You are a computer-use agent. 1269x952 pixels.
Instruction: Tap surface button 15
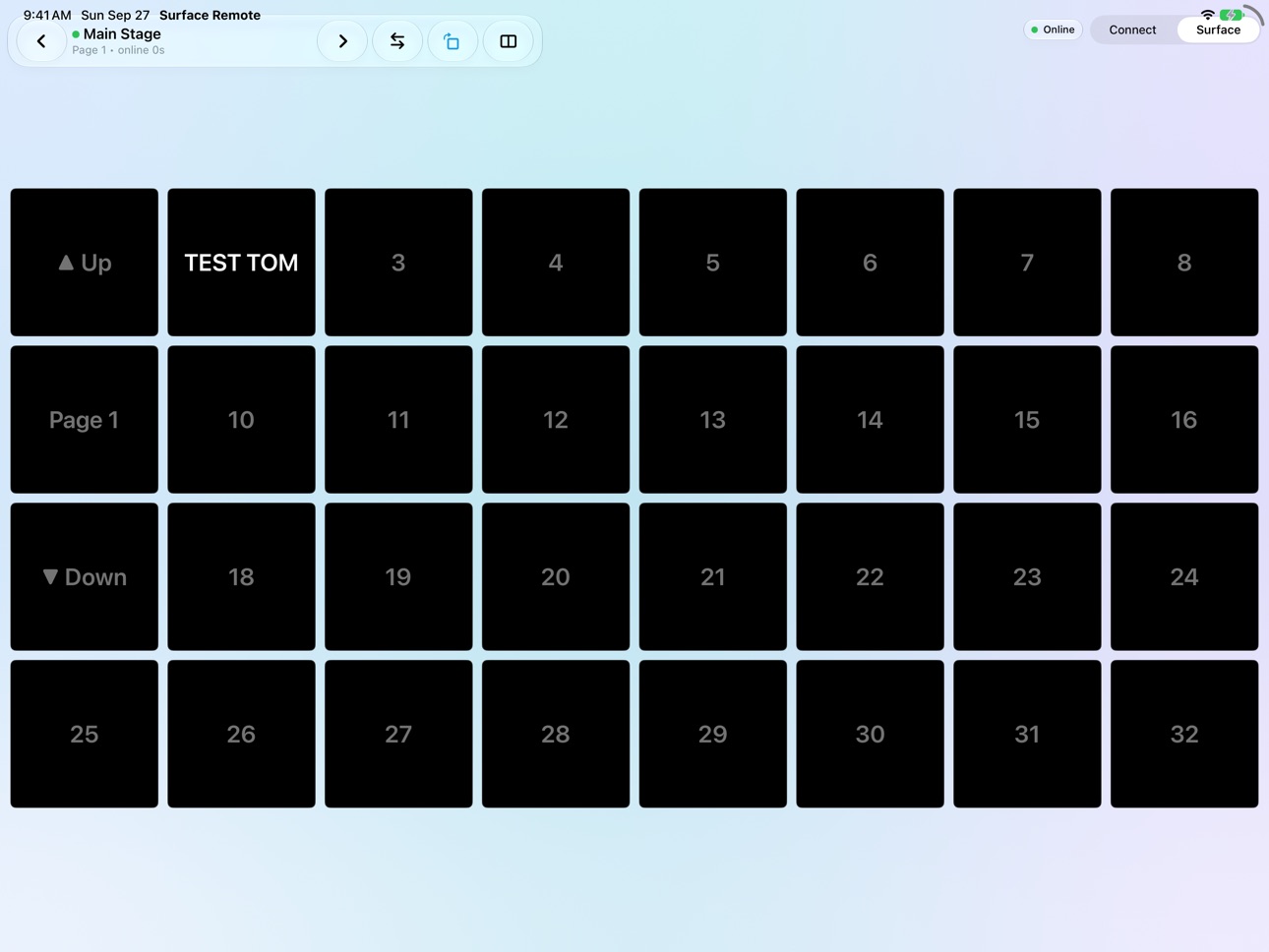click(x=1027, y=420)
